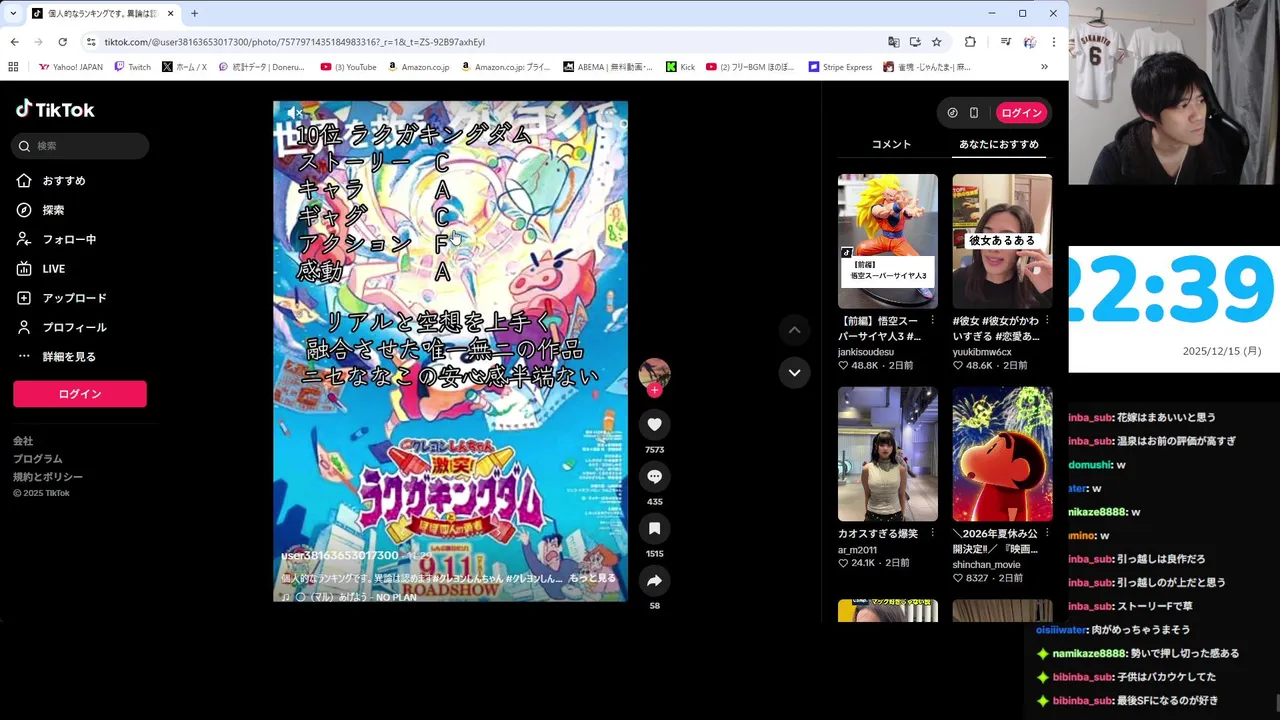Open LIVE in the sidebar
This screenshot has width=1280, height=720.
[42, 269]
